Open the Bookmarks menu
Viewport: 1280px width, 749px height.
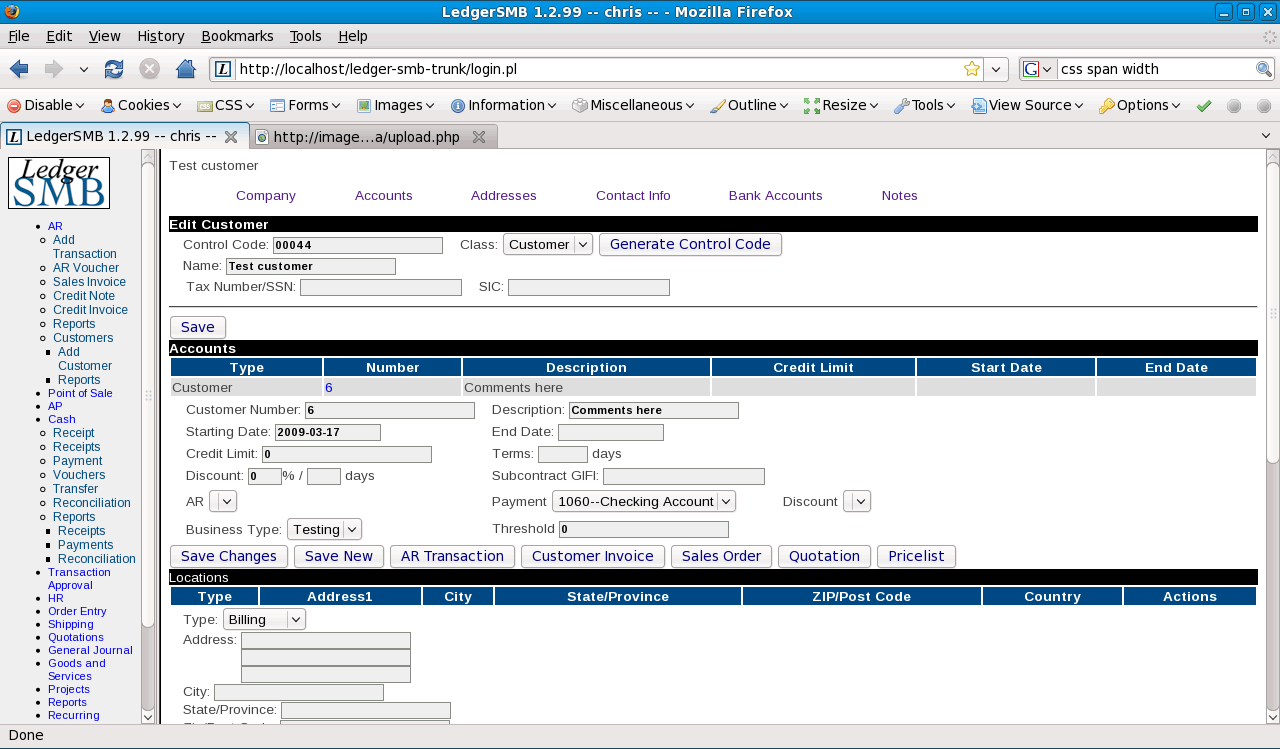click(237, 36)
